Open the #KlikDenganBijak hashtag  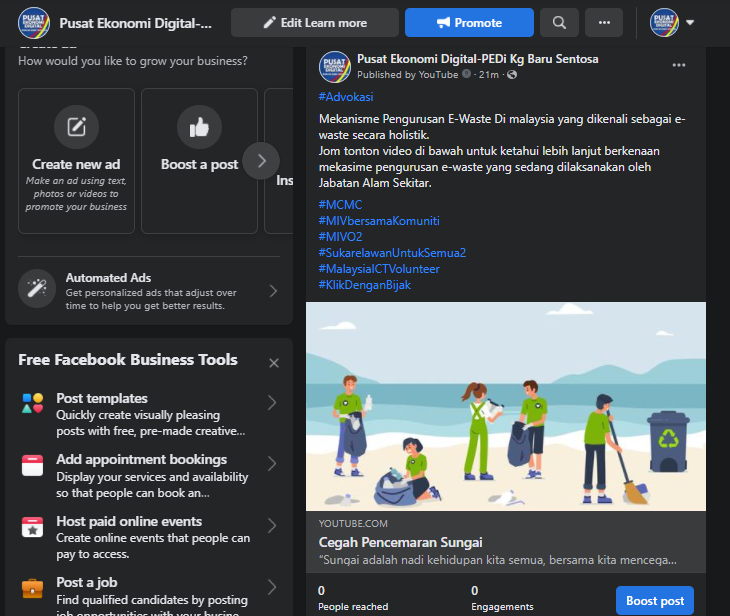365,284
